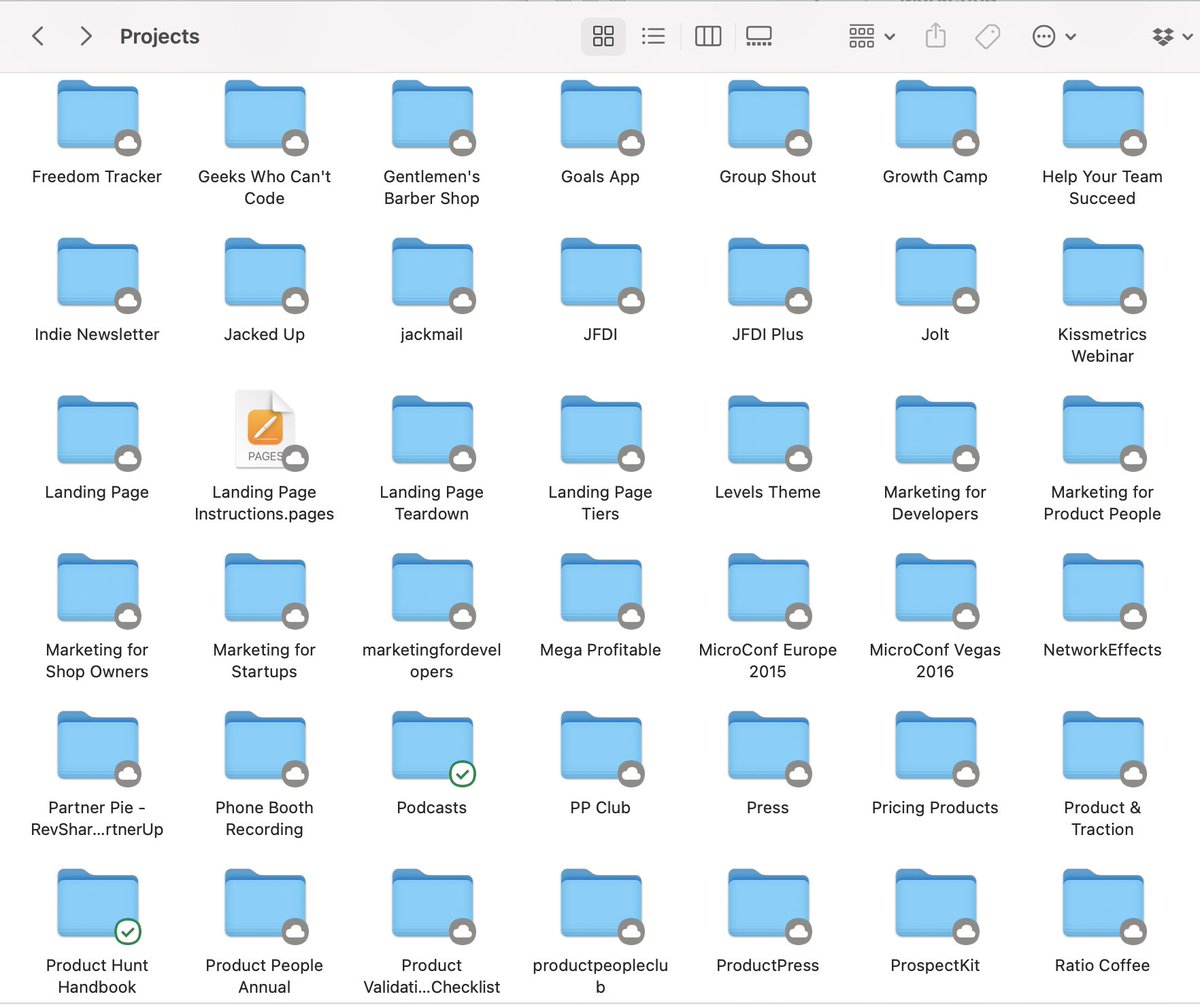Open the More actions ellipsis menu
The height and width of the screenshot is (1005, 1200).
click(1054, 37)
